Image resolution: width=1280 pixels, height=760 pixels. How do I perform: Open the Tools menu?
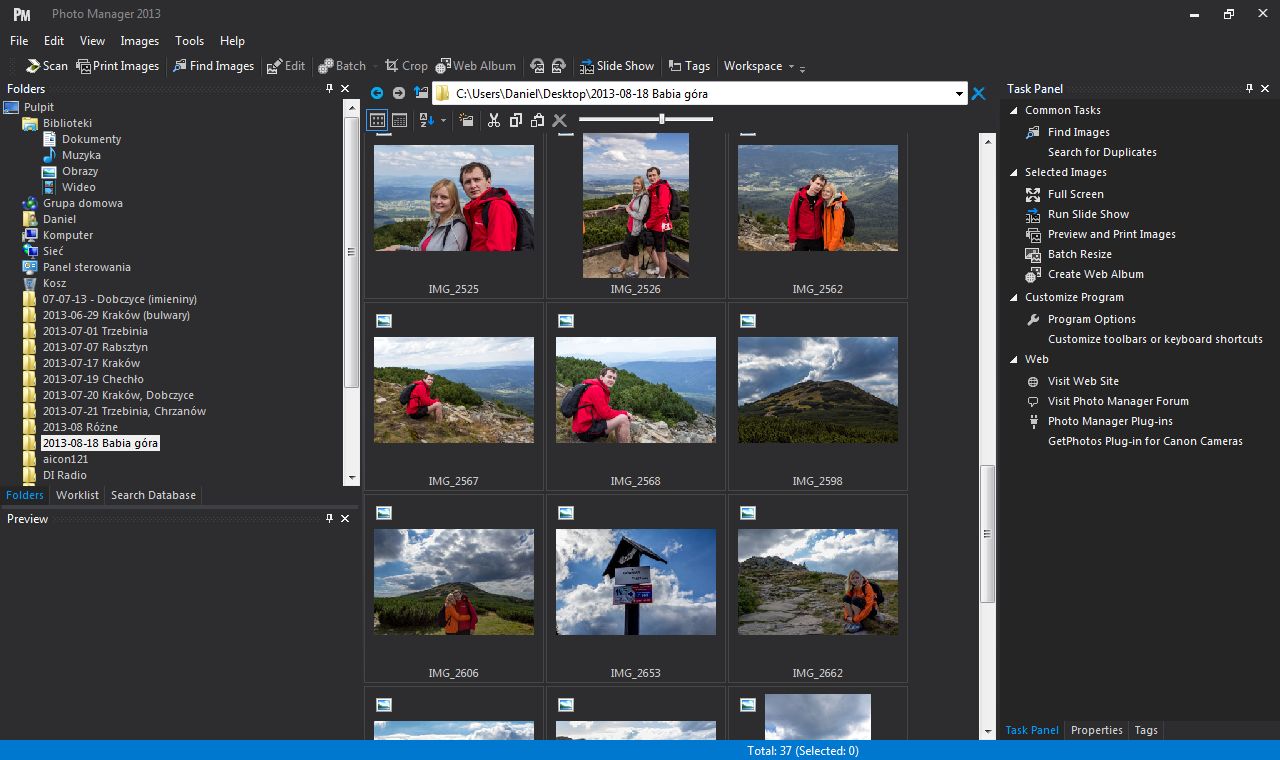[189, 41]
